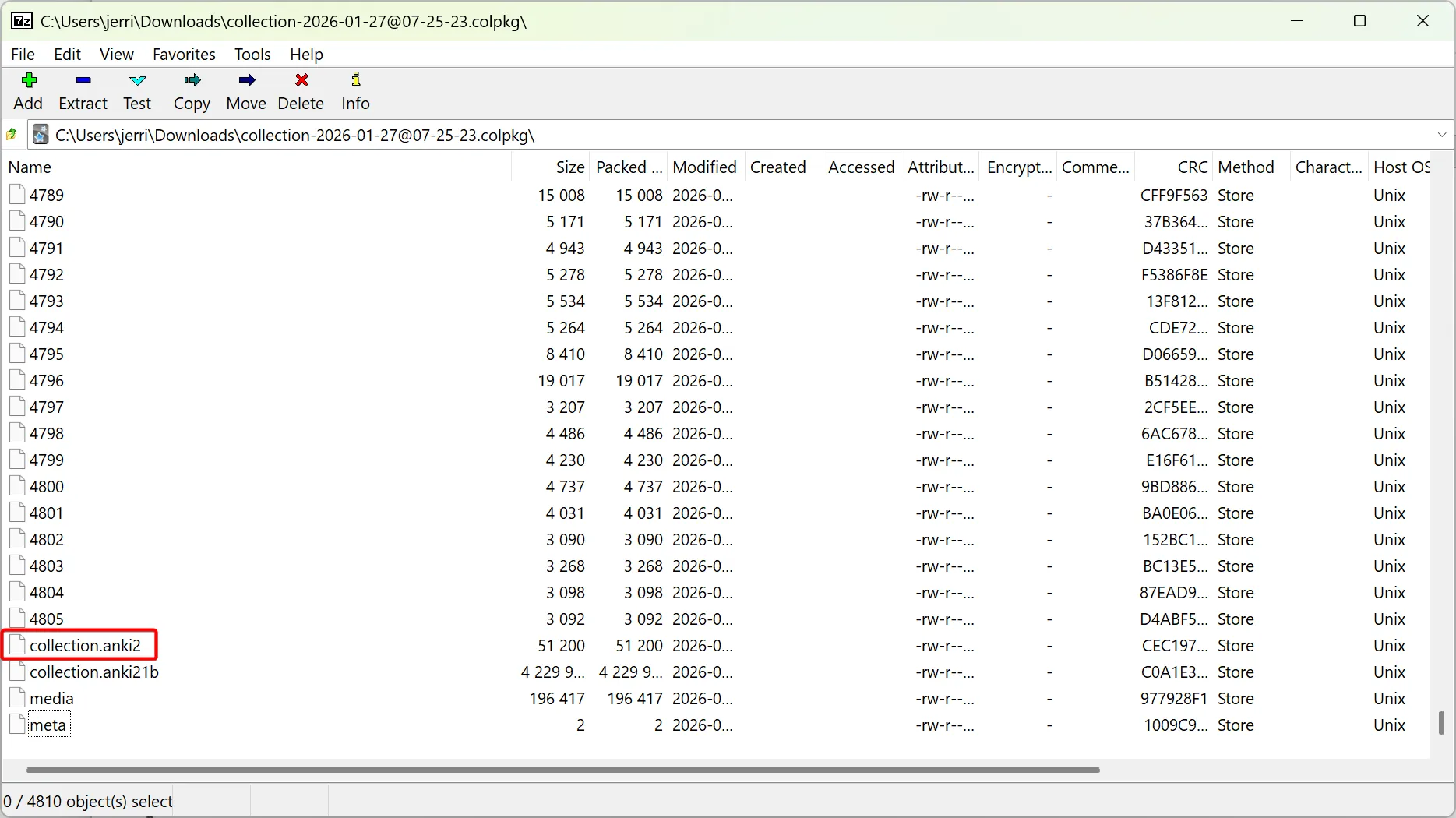1456x818 pixels.
Task: Select the collection.anki2 file
Action: (x=85, y=646)
